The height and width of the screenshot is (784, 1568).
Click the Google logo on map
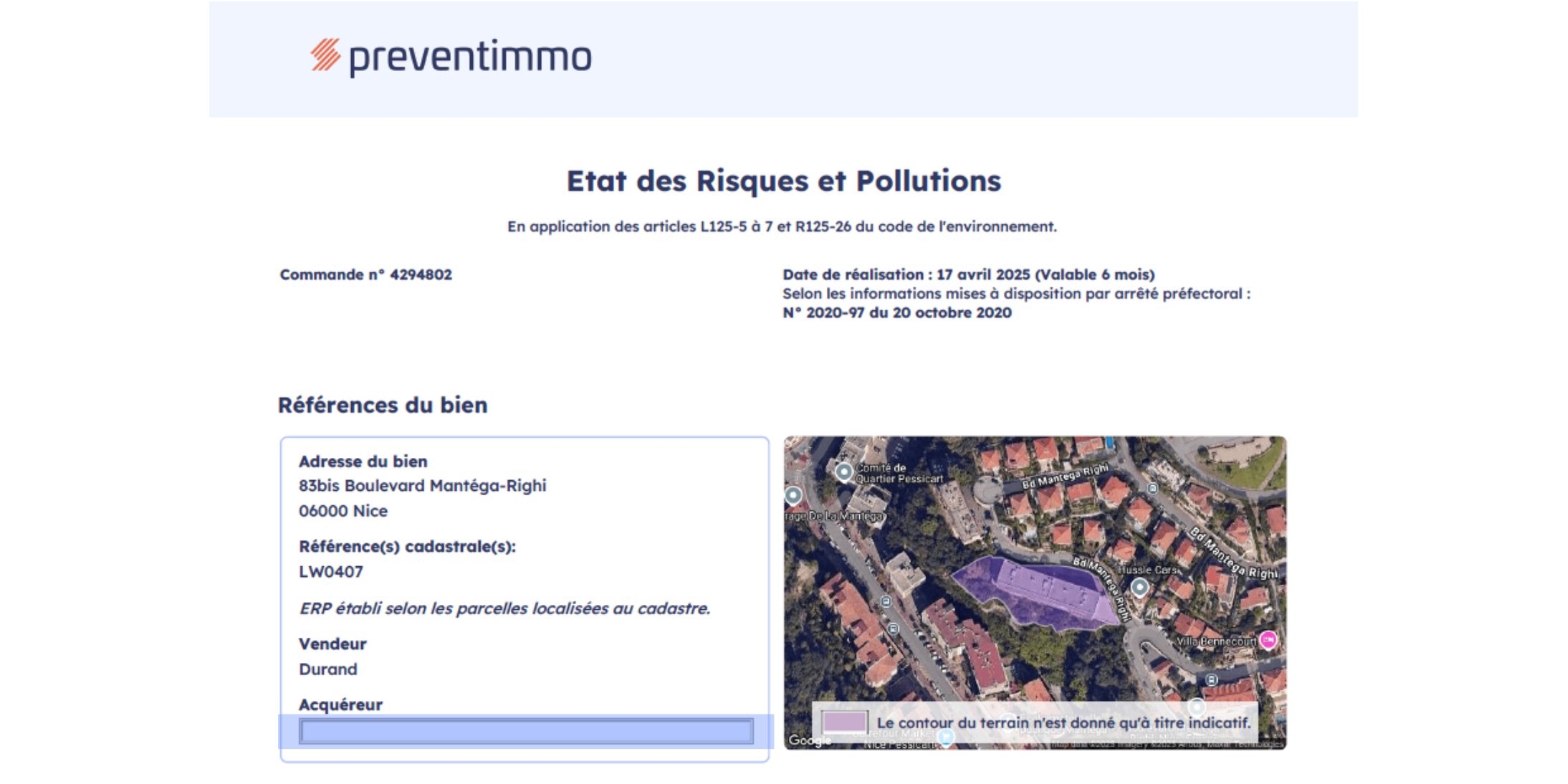(808, 740)
